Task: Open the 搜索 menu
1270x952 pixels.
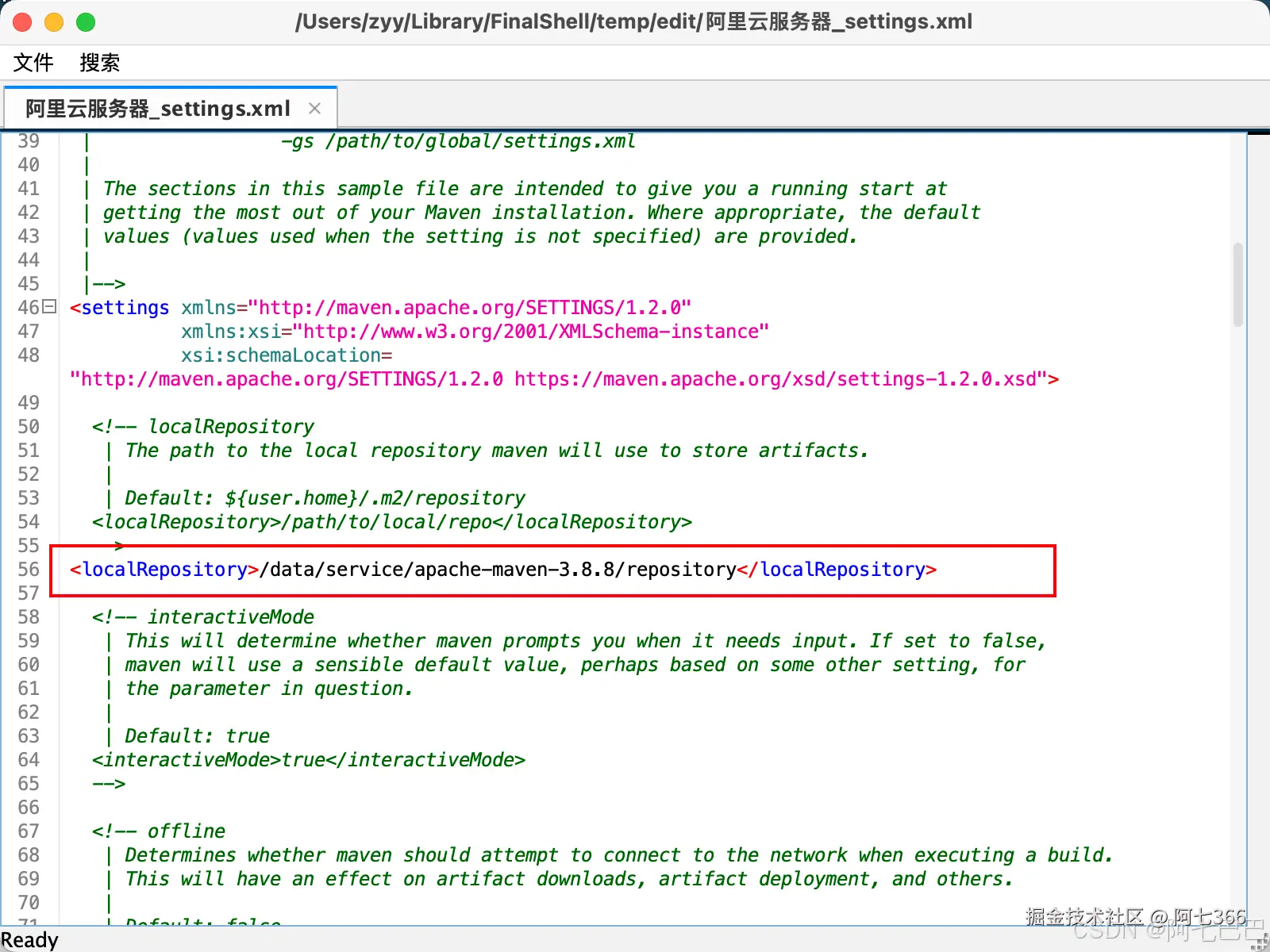Action: (x=99, y=63)
